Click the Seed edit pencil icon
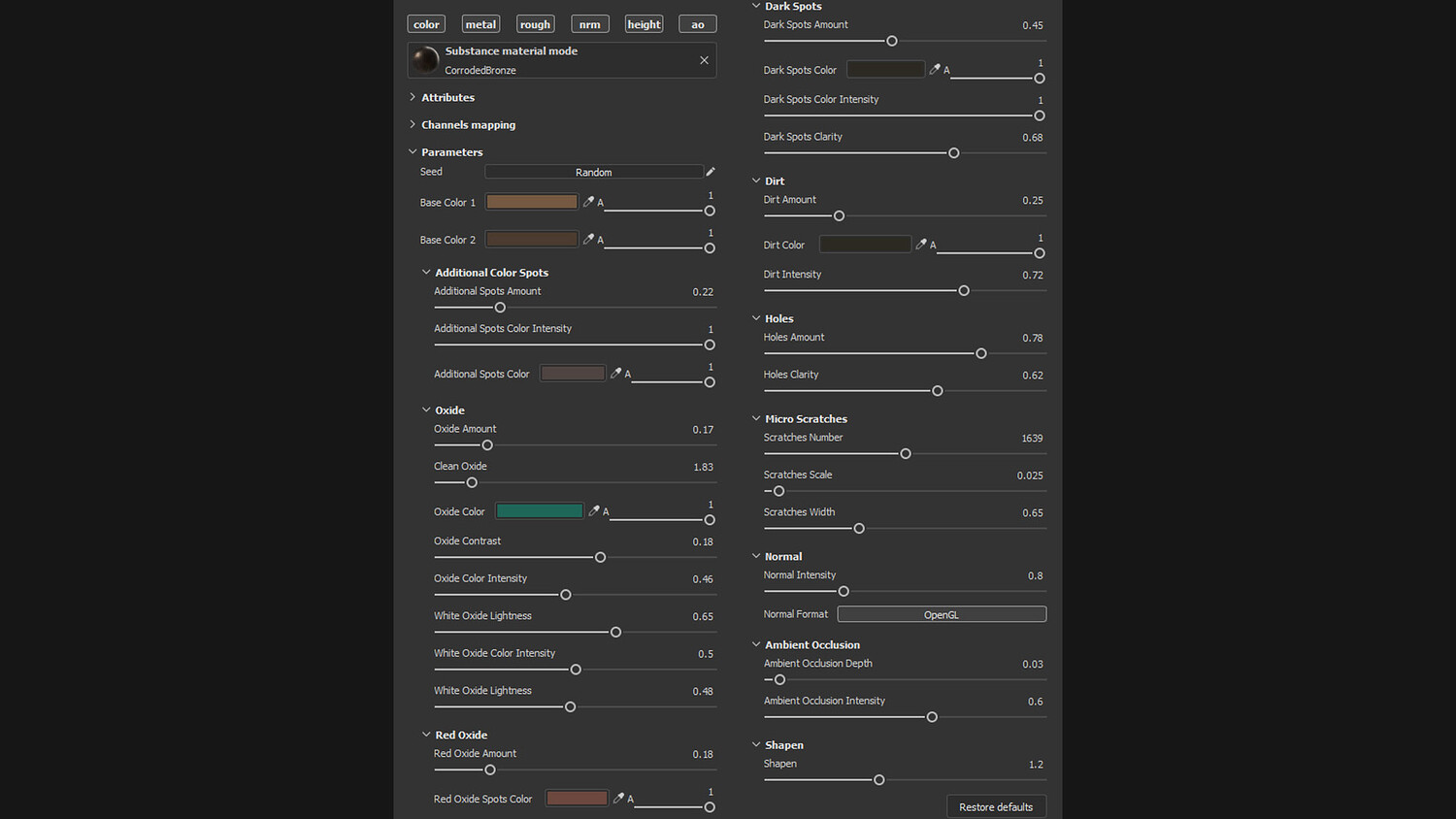Viewport: 1456px width, 819px height. tap(711, 172)
